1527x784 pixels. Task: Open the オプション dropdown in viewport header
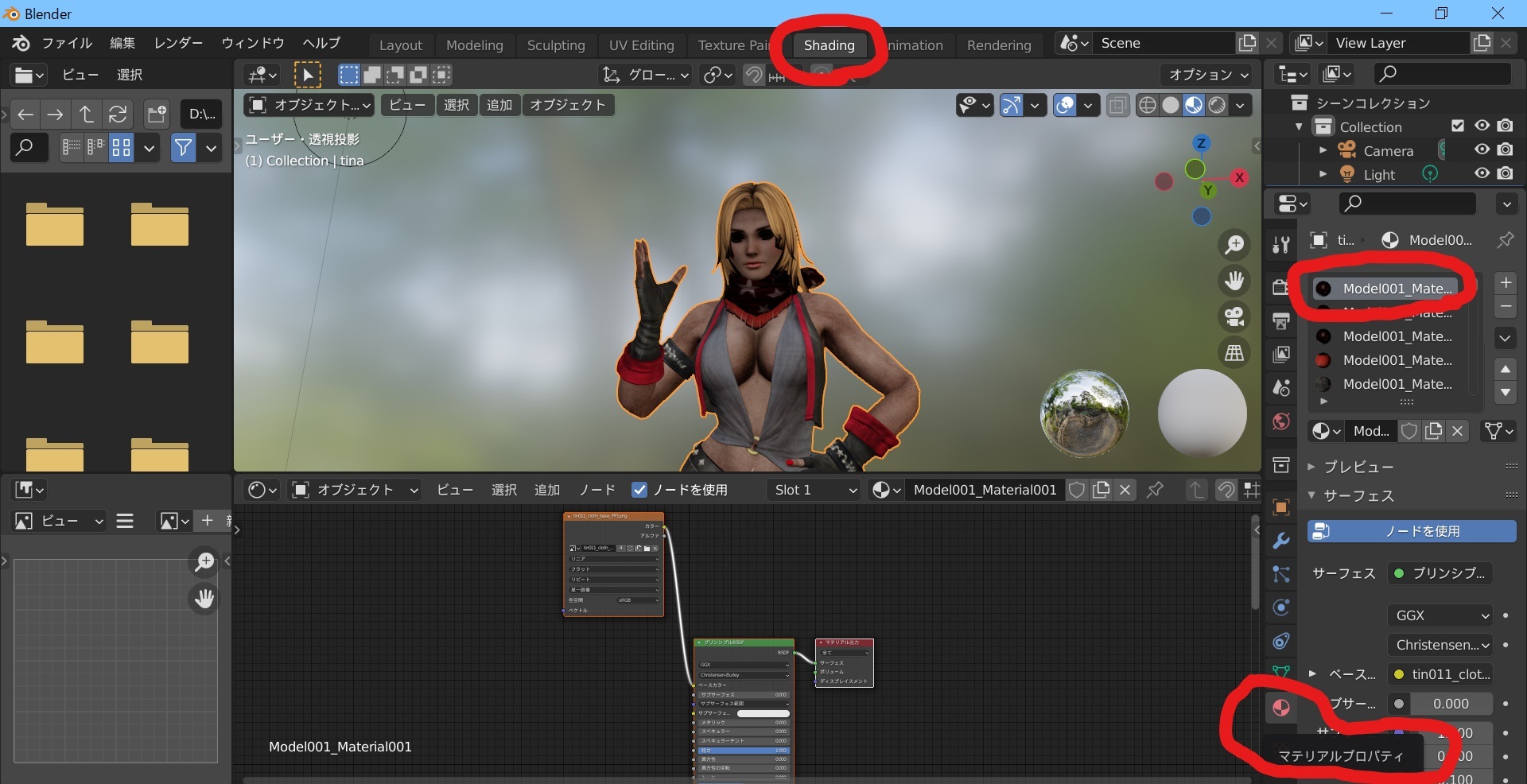[1208, 75]
